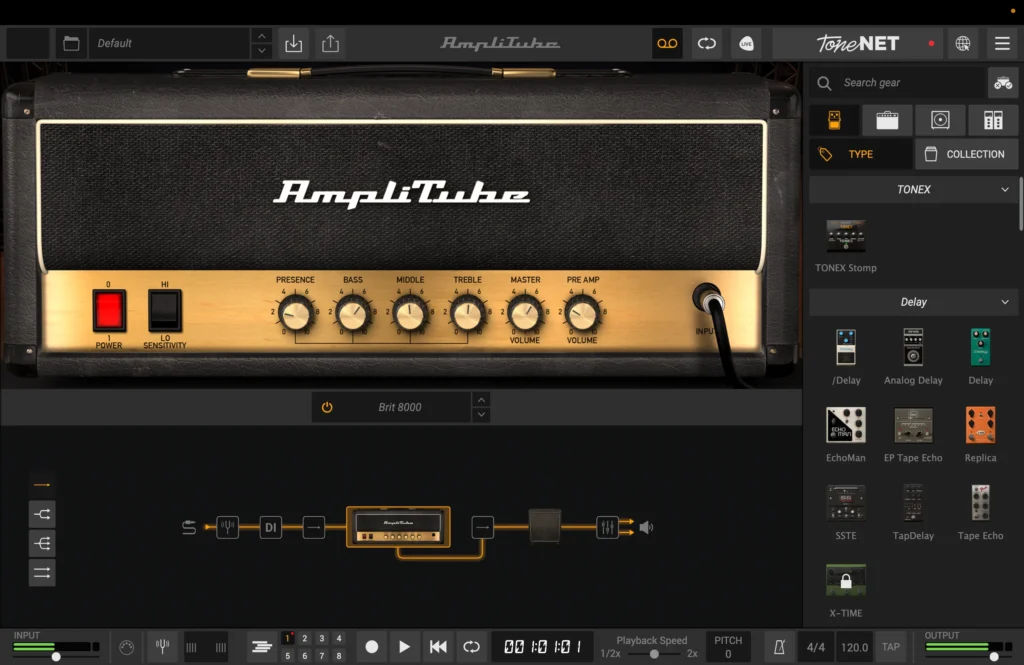Open the Brit 8000 amp model dropdown

pos(400,407)
